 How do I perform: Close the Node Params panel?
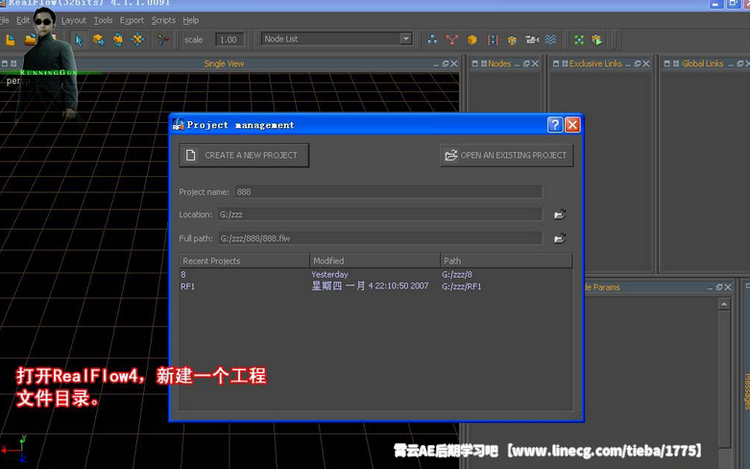[728, 287]
